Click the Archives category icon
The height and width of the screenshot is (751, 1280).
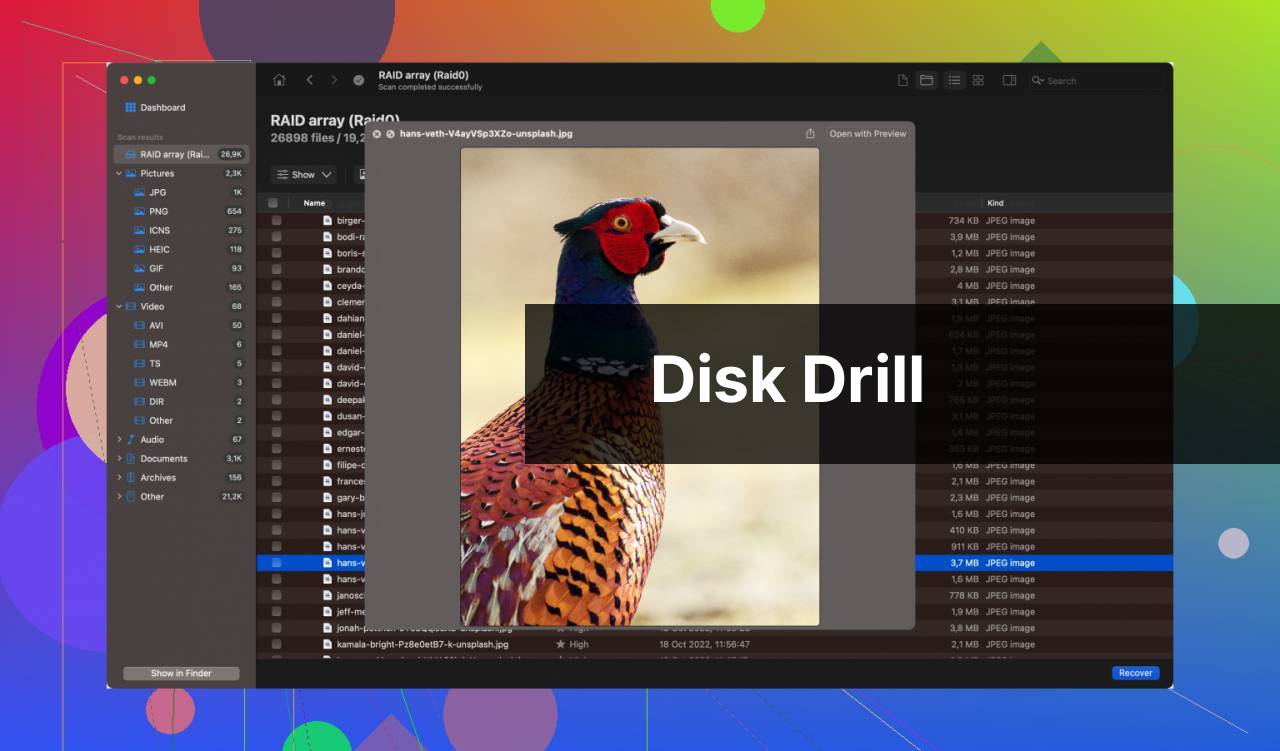pos(131,477)
